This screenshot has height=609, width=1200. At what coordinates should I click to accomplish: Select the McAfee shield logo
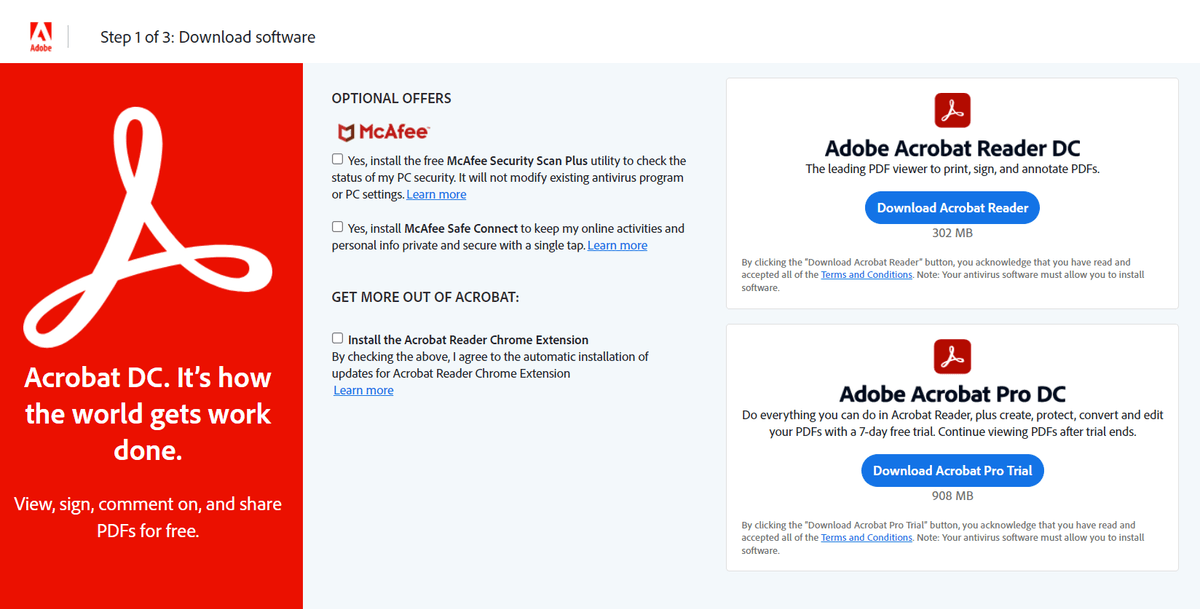point(346,131)
